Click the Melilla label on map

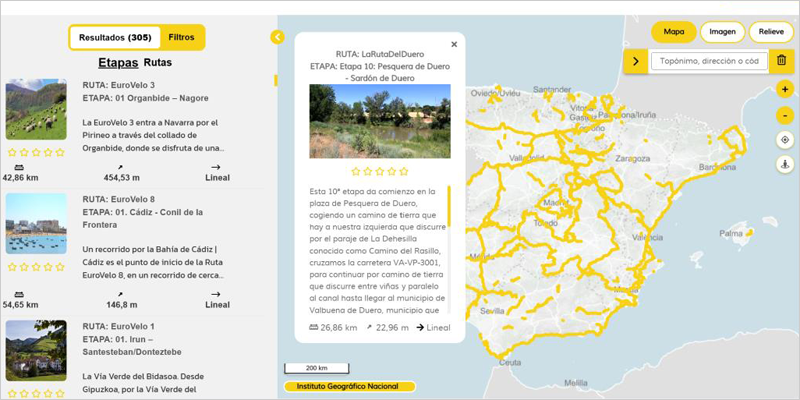pos(576,382)
